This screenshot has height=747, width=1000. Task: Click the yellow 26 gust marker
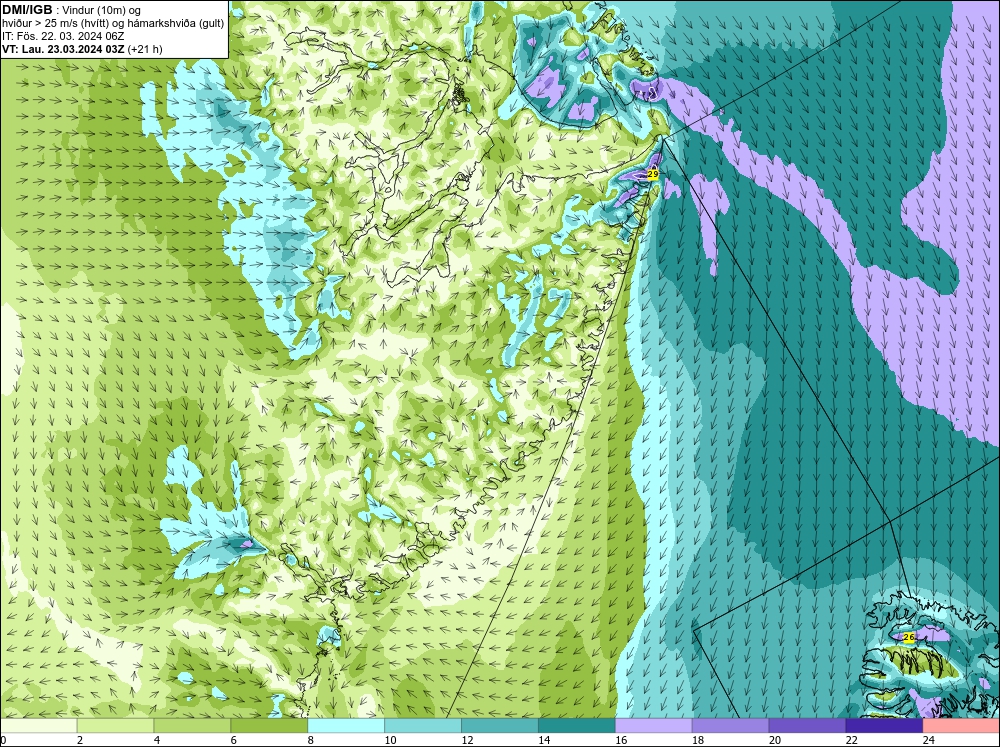pos(909,637)
